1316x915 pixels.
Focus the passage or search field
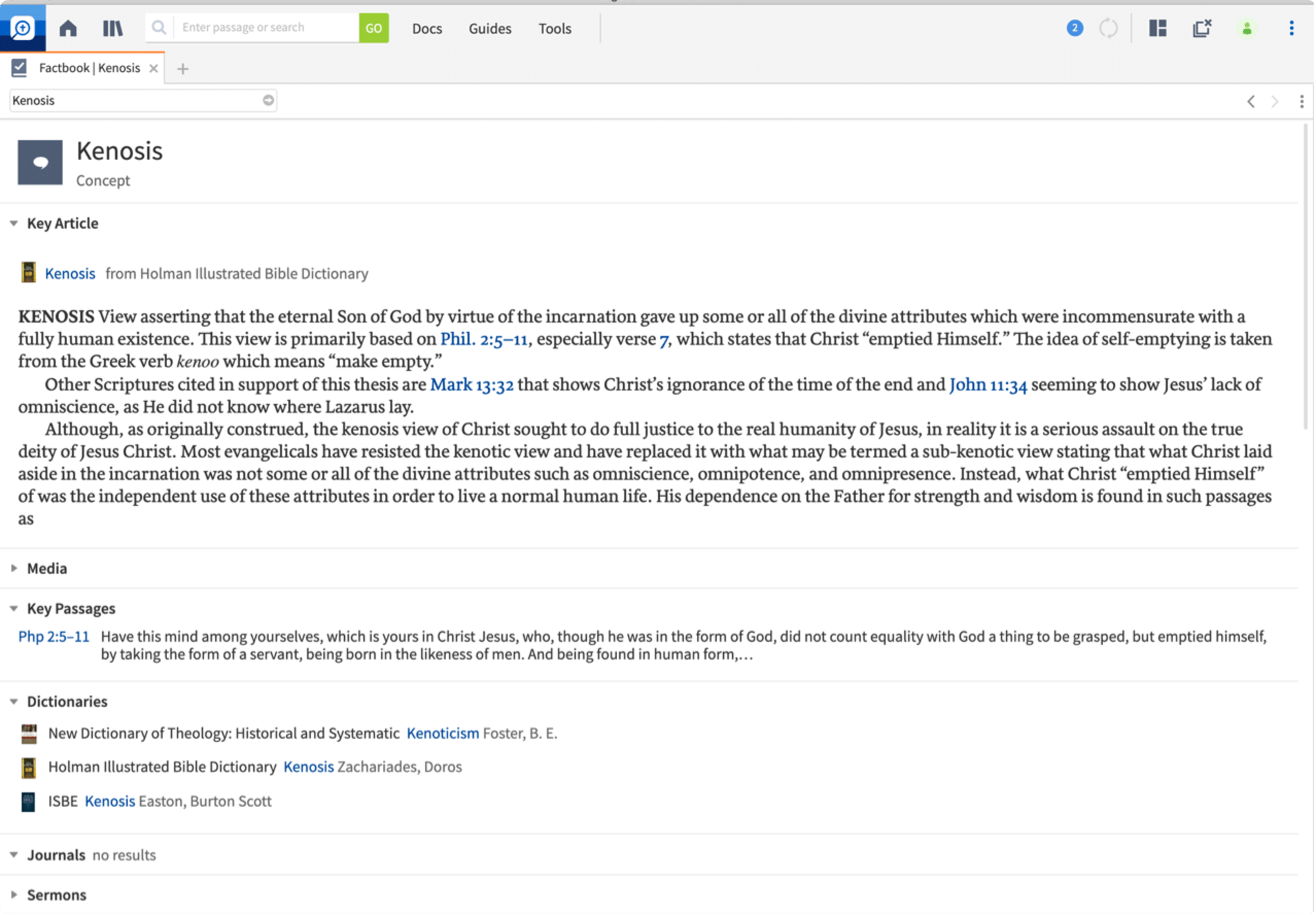[266, 28]
